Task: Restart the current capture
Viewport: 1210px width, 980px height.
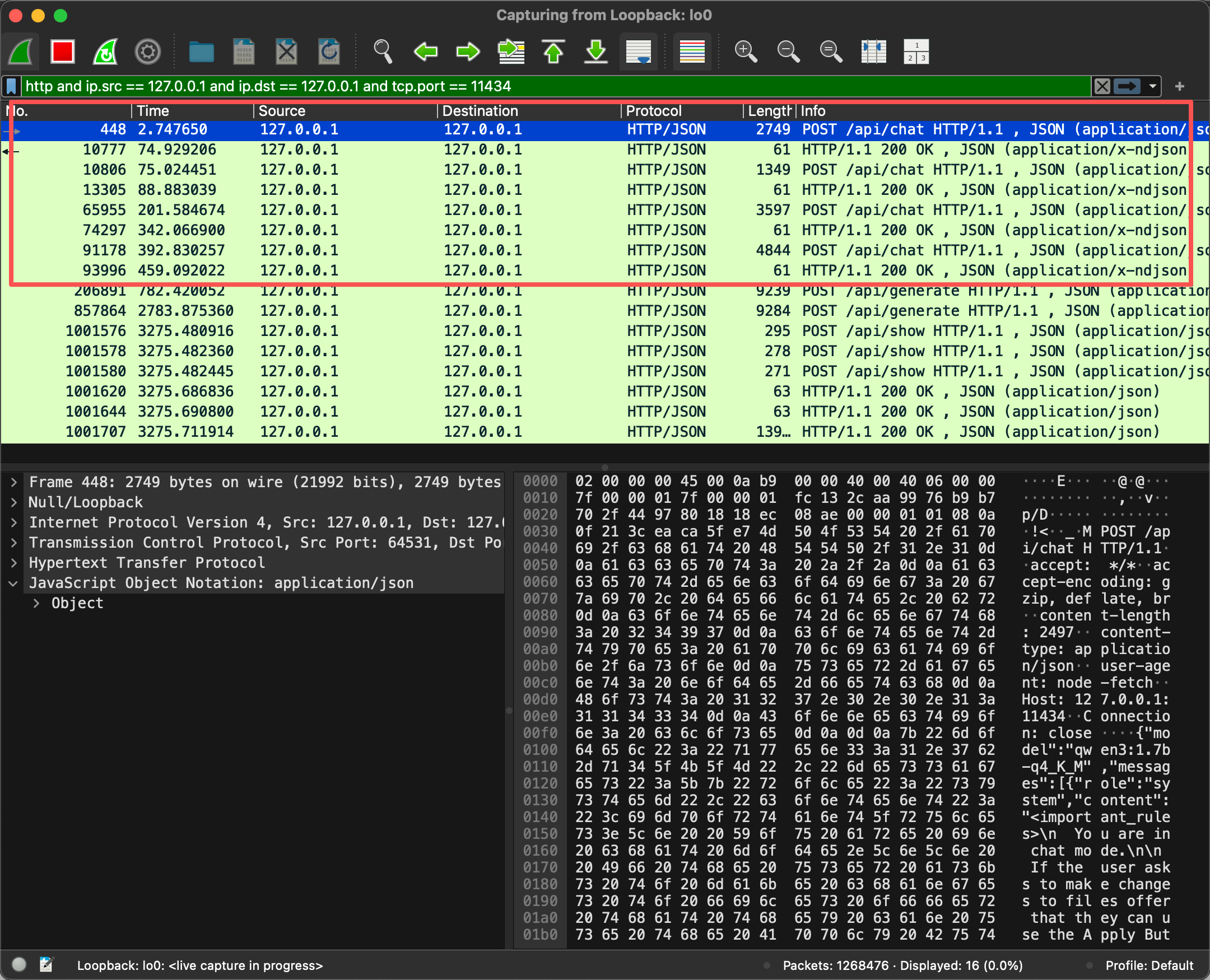Action: pos(105,52)
